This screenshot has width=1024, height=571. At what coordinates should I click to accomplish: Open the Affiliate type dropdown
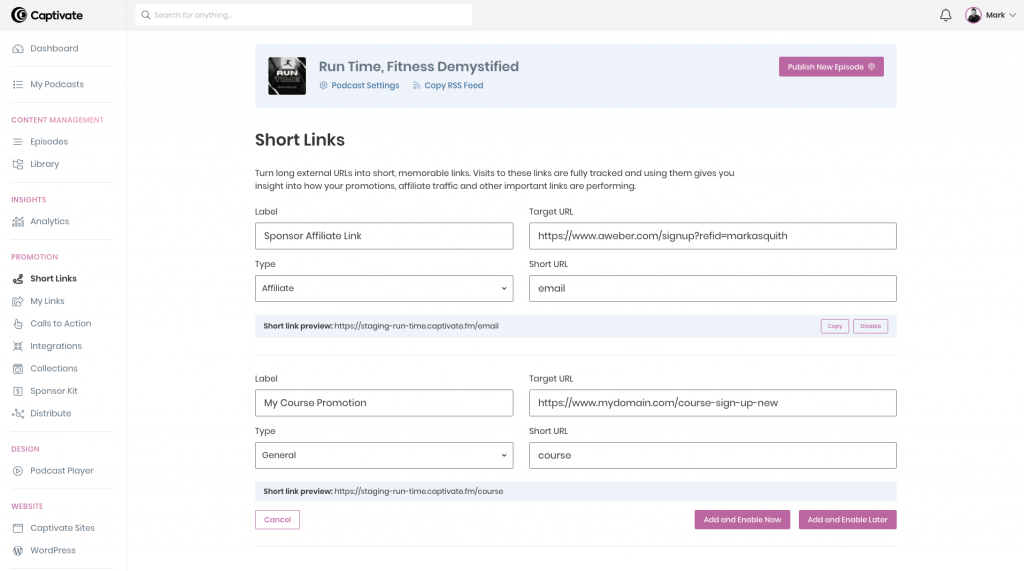(x=385, y=288)
